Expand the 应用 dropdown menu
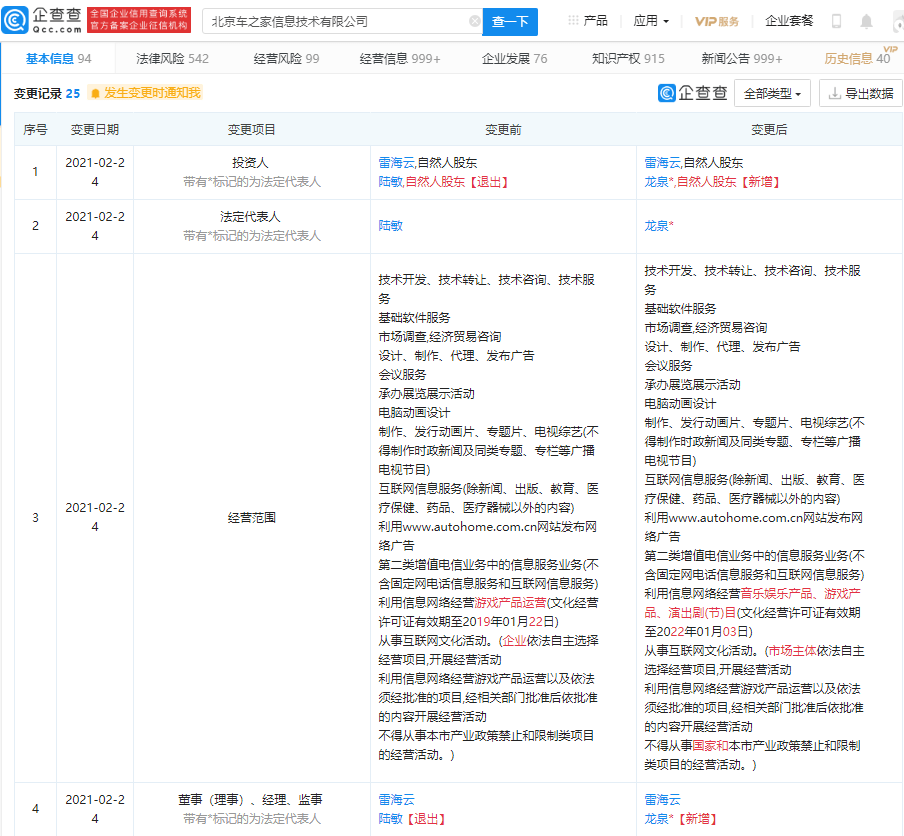 coord(651,21)
